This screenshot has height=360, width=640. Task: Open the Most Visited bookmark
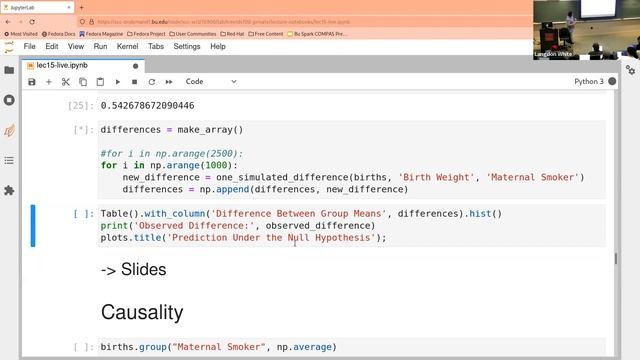click(x=21, y=34)
